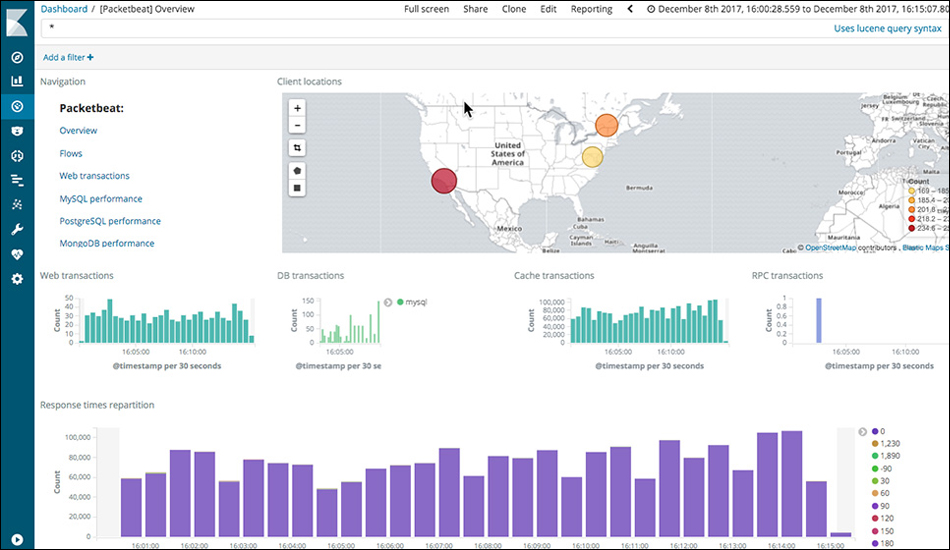Select the highlighted Dashboard sidebar icon
Screen dimensions: 950x550
tap(17, 106)
